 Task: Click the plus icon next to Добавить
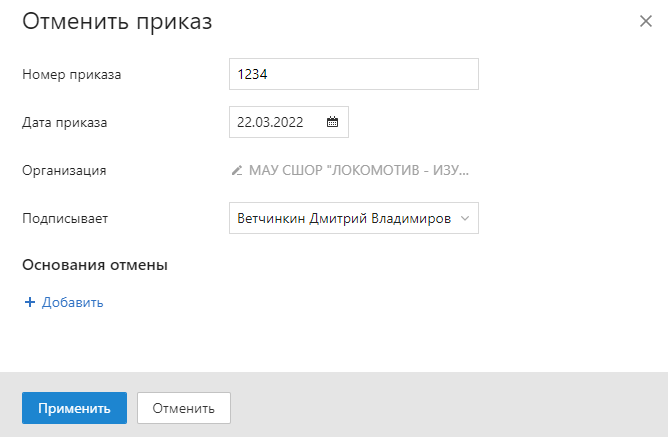(30, 302)
